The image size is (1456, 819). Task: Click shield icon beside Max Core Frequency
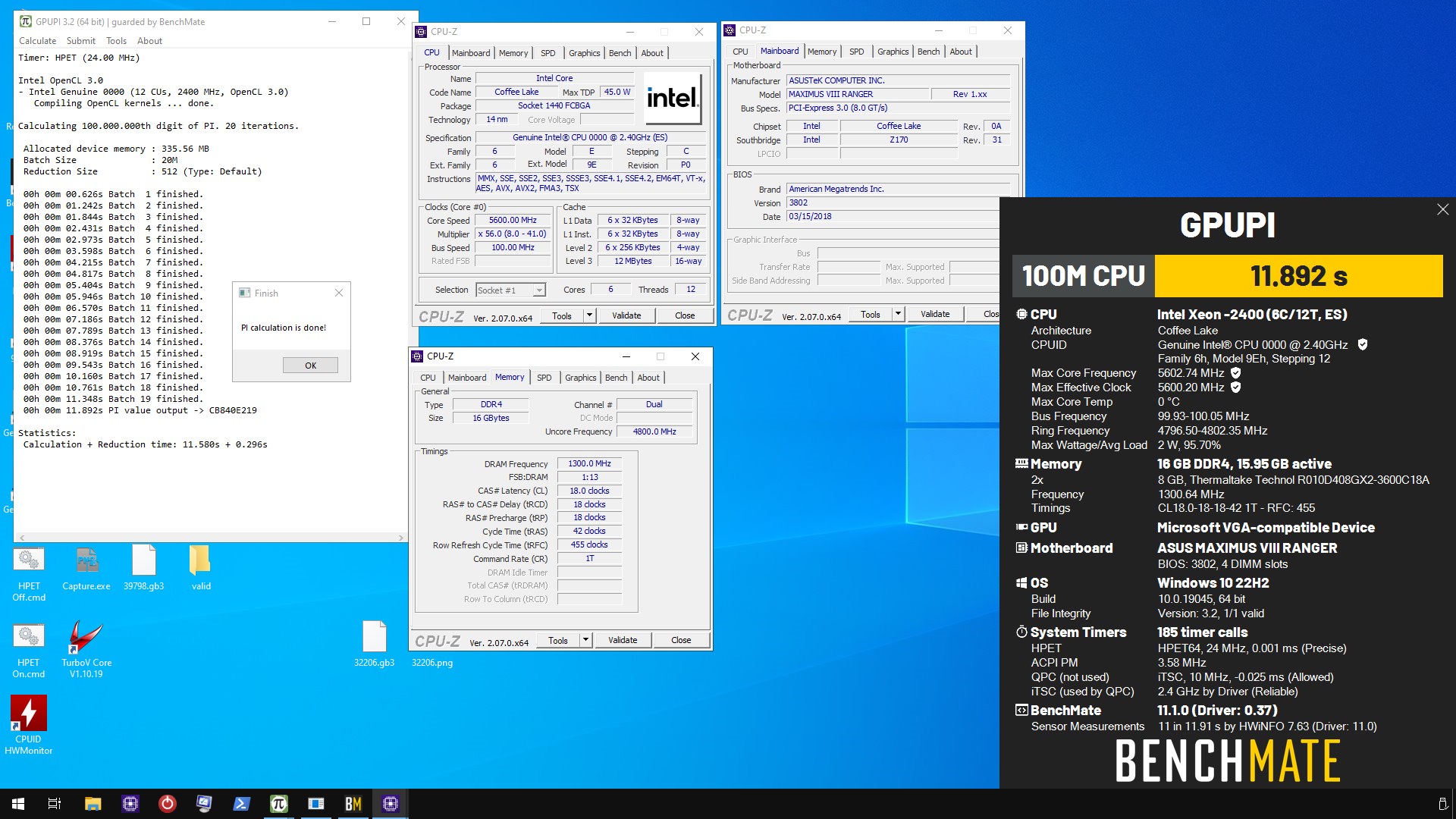point(1235,372)
